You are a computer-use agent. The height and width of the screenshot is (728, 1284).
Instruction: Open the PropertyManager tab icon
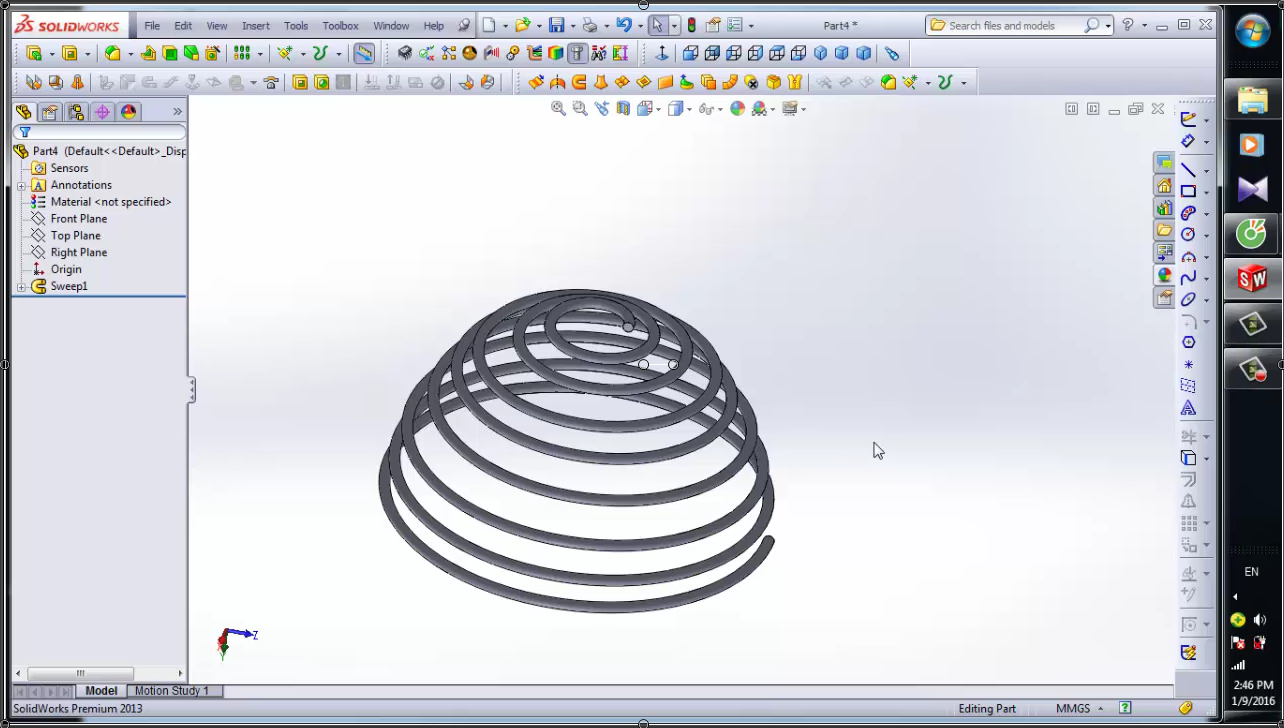(x=49, y=112)
